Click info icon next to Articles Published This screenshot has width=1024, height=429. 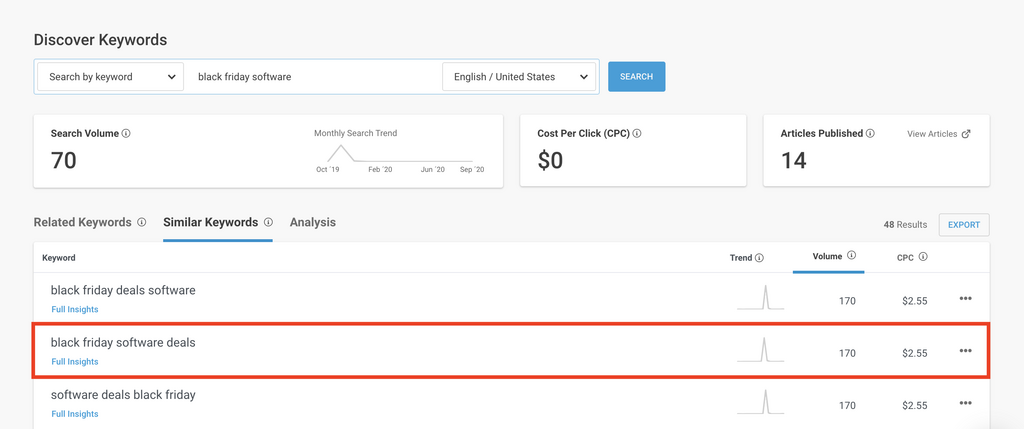[870, 133]
